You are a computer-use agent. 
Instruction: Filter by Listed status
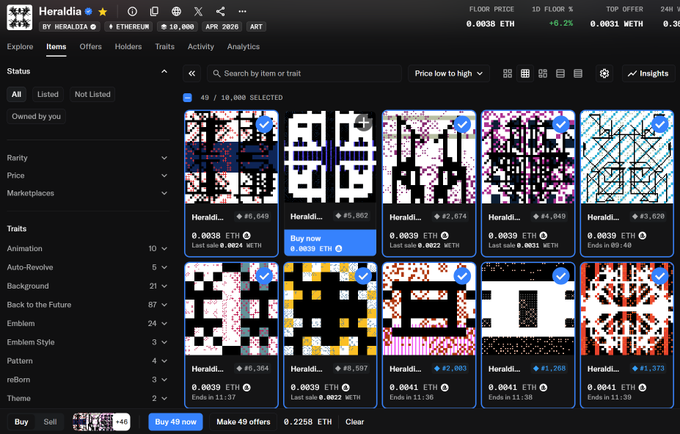tap(48, 95)
